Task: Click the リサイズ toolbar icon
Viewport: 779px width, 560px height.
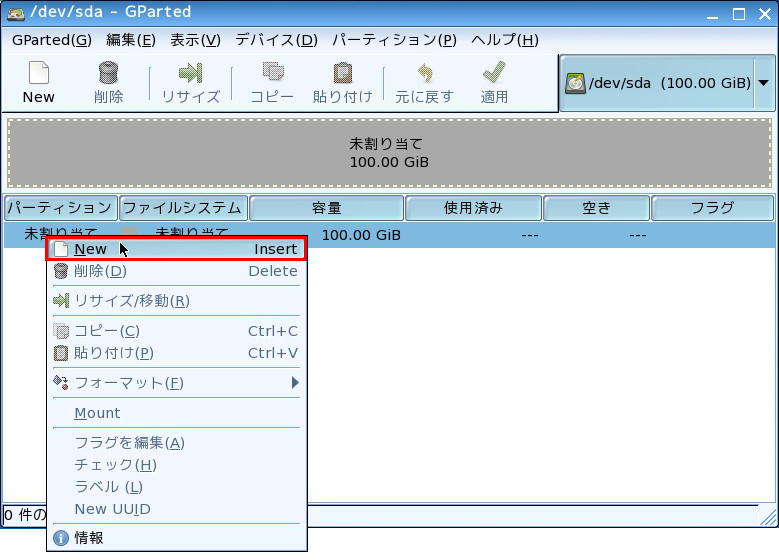Action: coord(190,74)
